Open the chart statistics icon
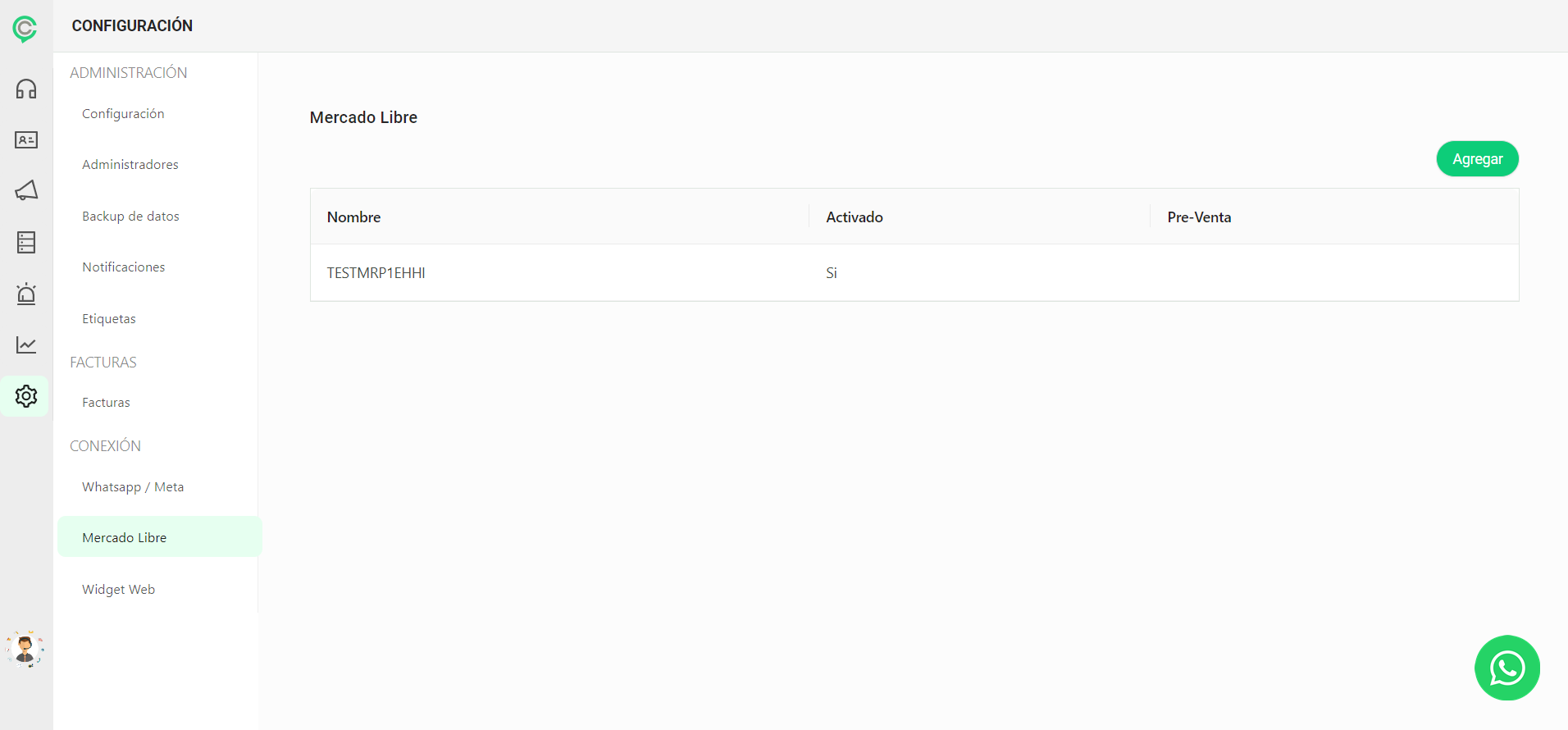 [26, 344]
